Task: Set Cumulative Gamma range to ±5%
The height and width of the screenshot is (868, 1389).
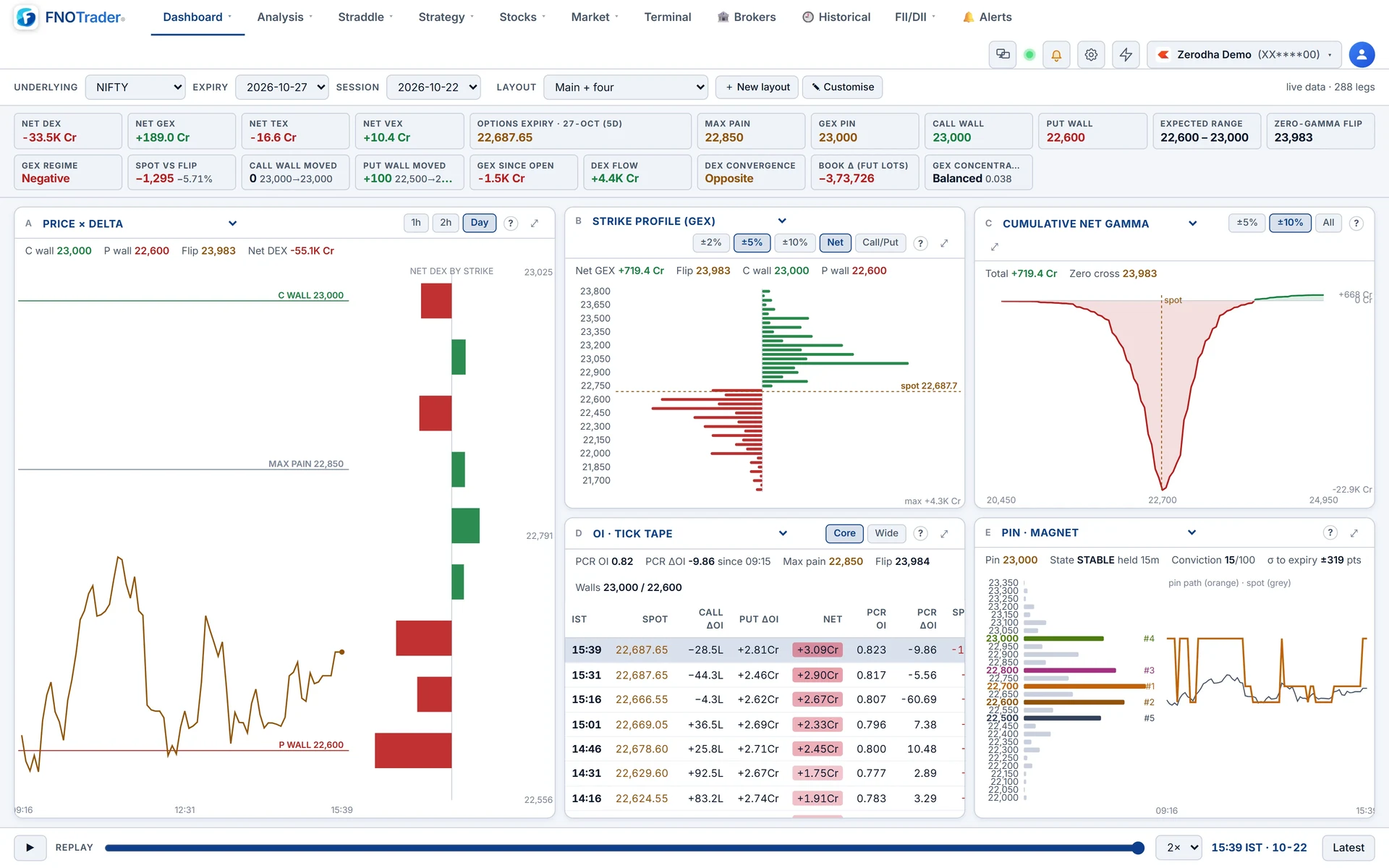Action: pos(1246,223)
